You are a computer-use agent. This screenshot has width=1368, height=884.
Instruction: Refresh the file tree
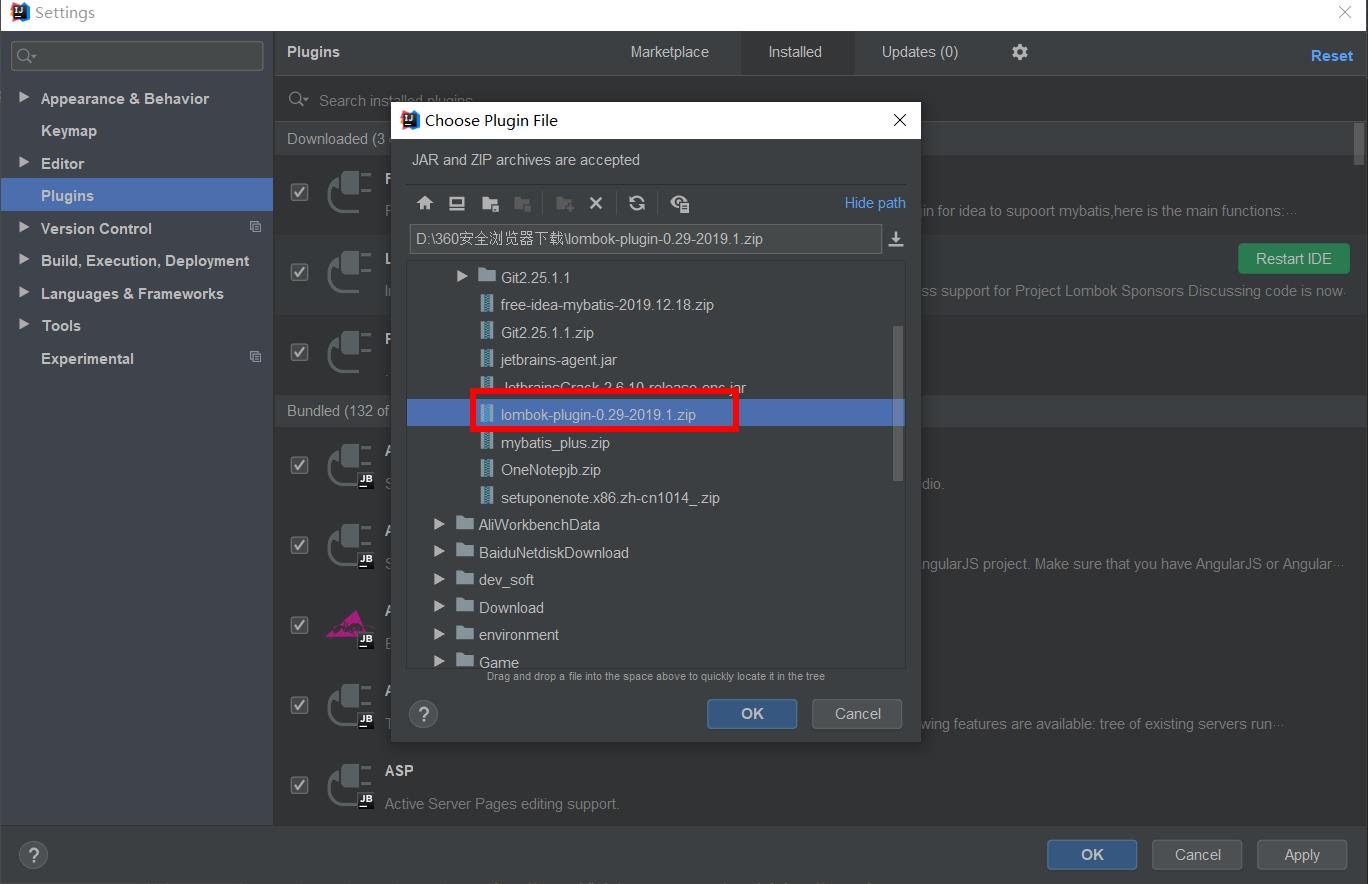point(637,203)
